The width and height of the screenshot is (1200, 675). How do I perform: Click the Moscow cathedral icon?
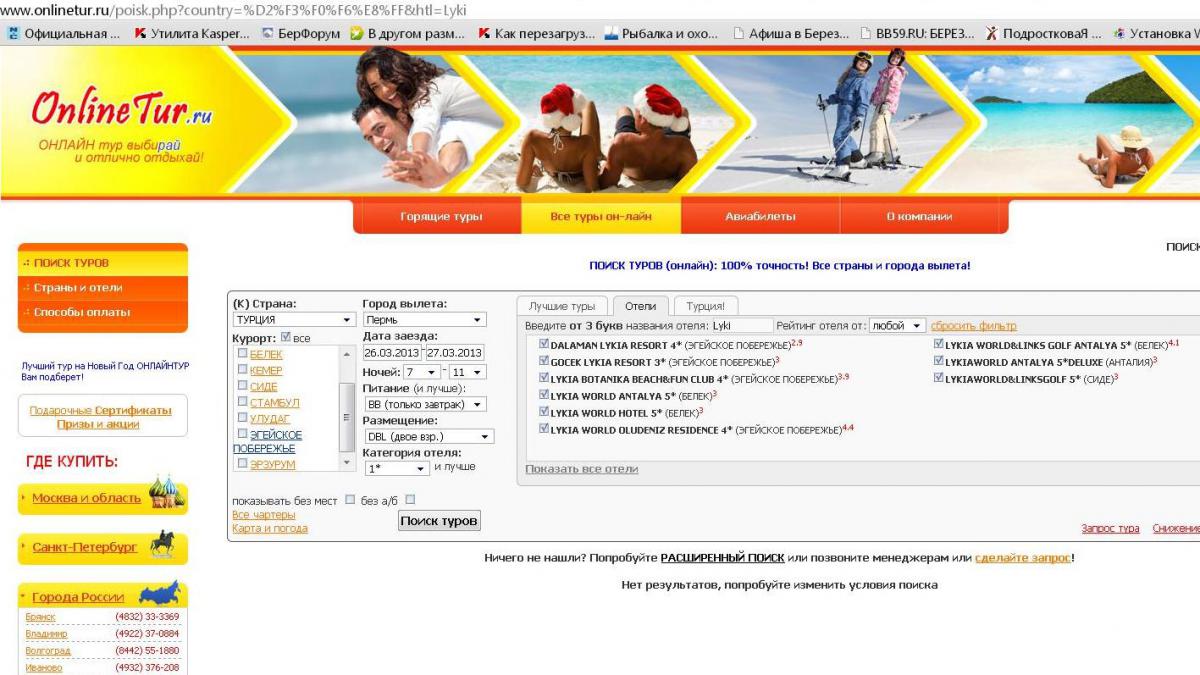[x=166, y=494]
